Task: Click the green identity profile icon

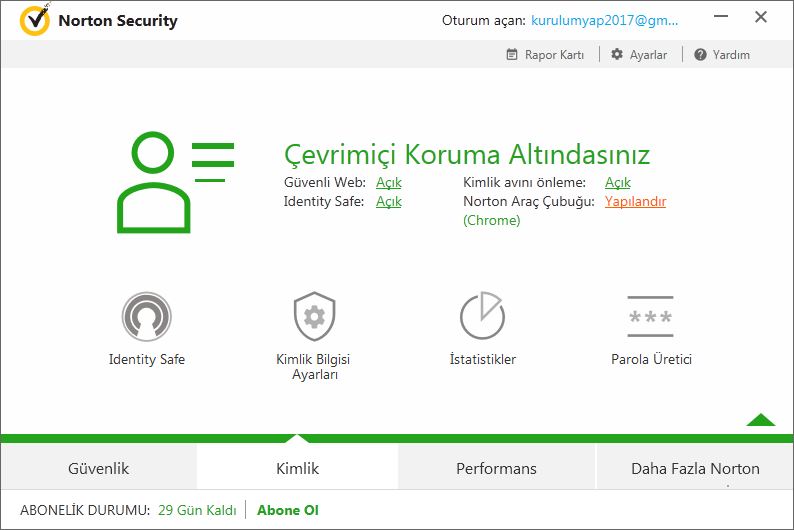Action: pos(176,182)
